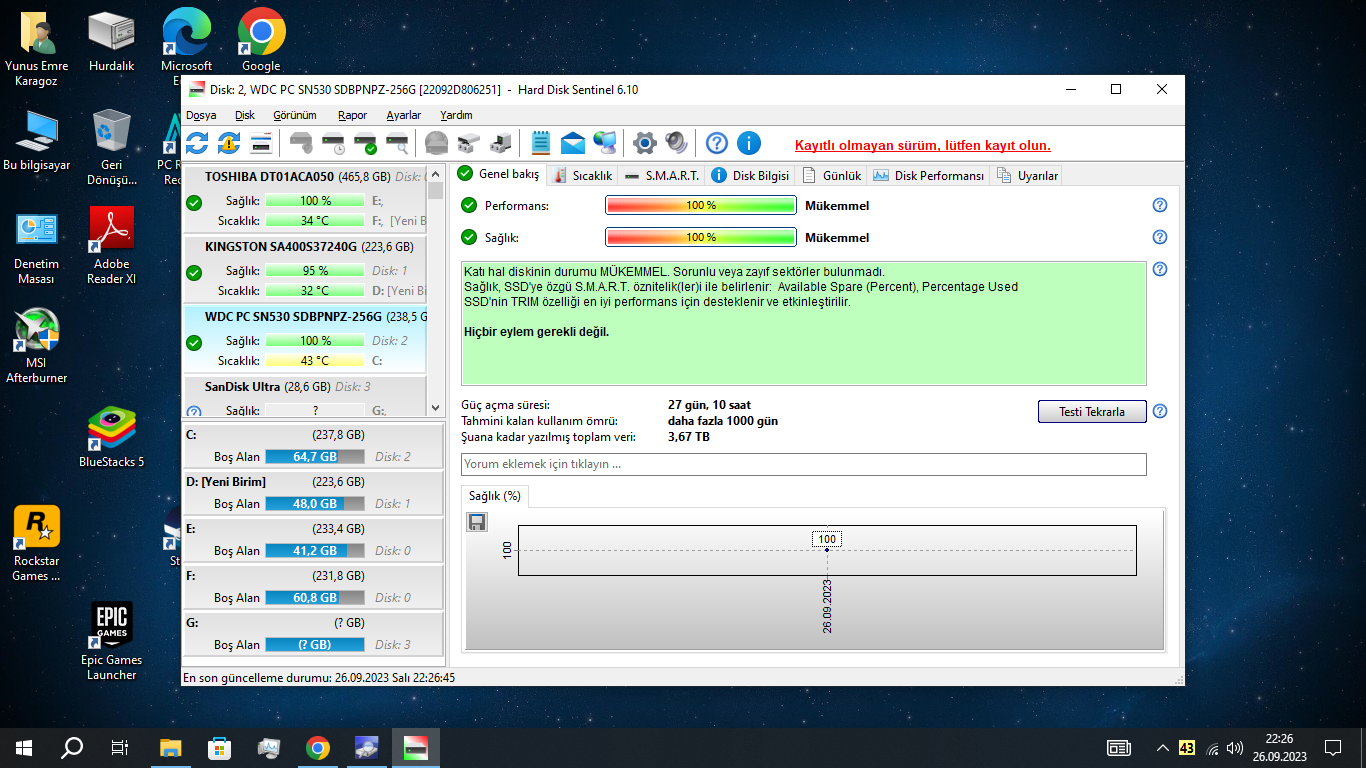Select Epic Games Launcher desktop icon
The height and width of the screenshot is (768, 1366).
coord(112,641)
